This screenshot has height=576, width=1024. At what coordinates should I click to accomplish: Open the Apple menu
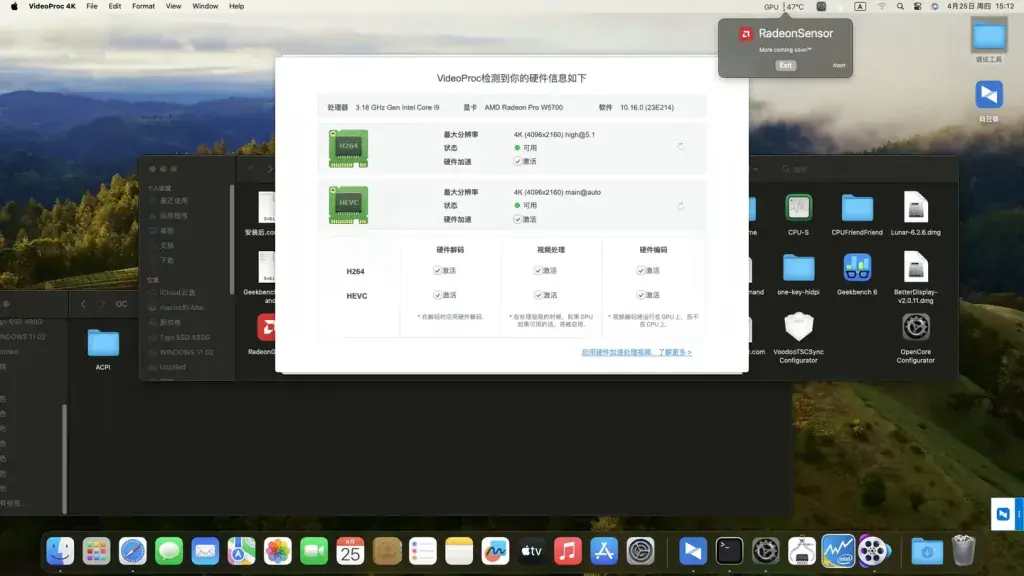[x=14, y=7]
